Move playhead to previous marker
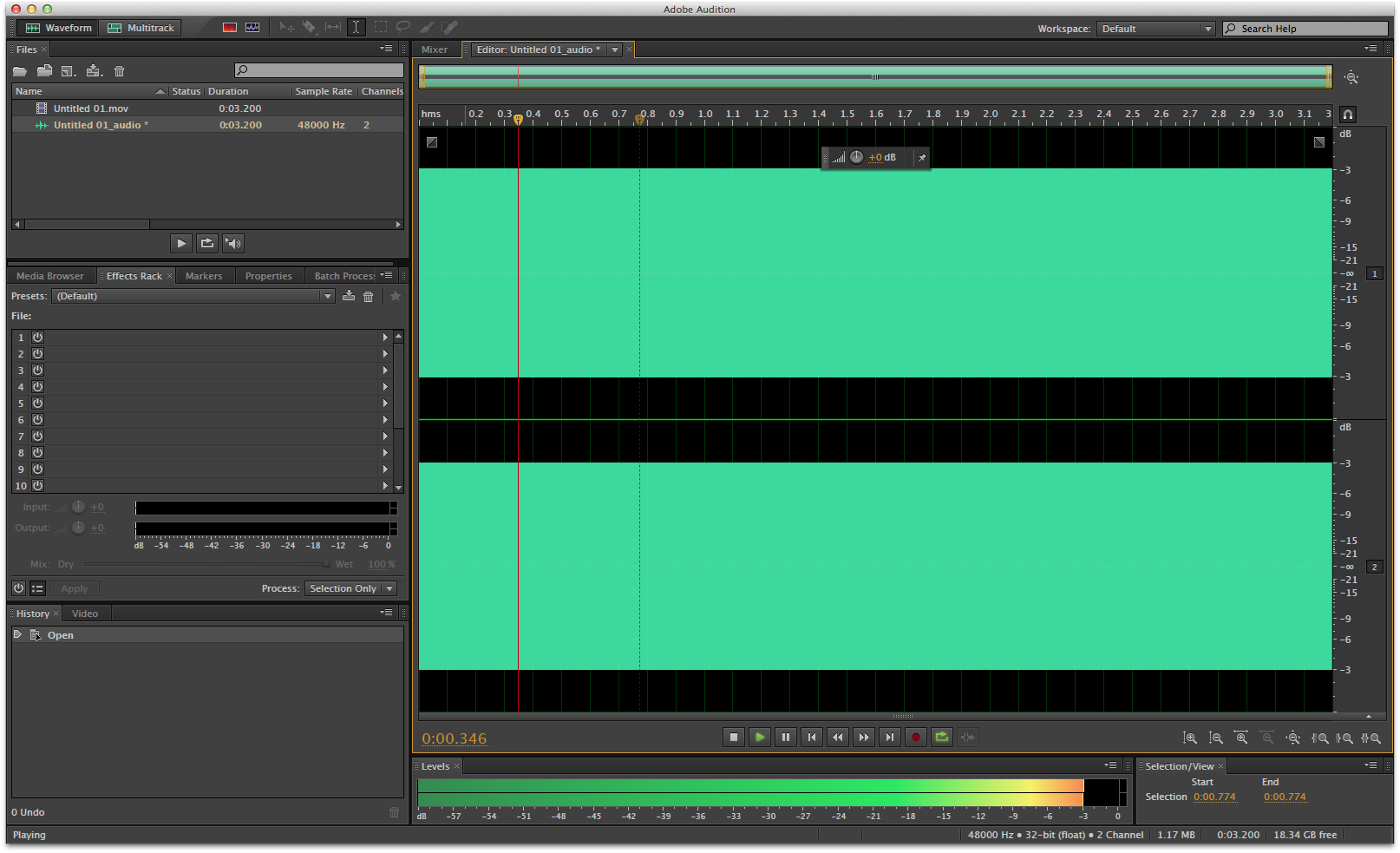The image size is (1400, 853). [x=812, y=738]
